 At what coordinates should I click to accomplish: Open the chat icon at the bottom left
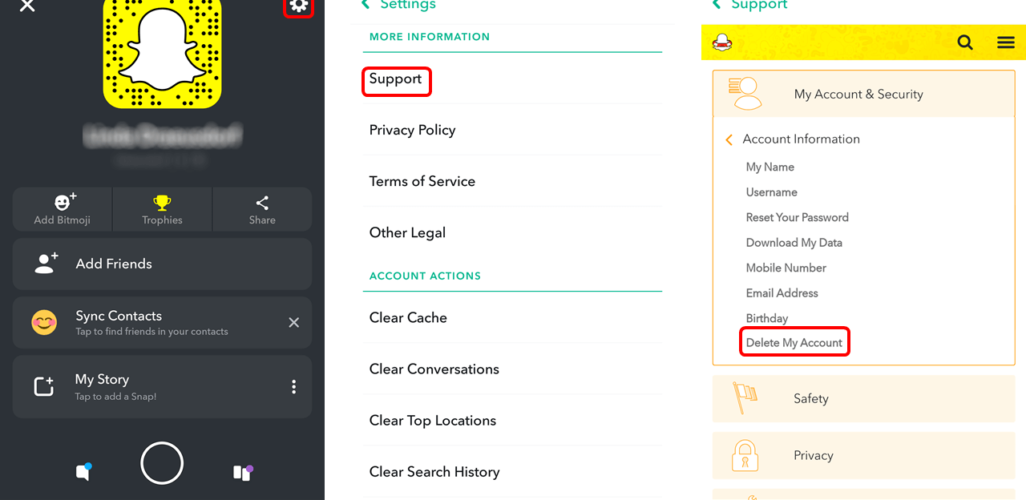click(x=84, y=471)
